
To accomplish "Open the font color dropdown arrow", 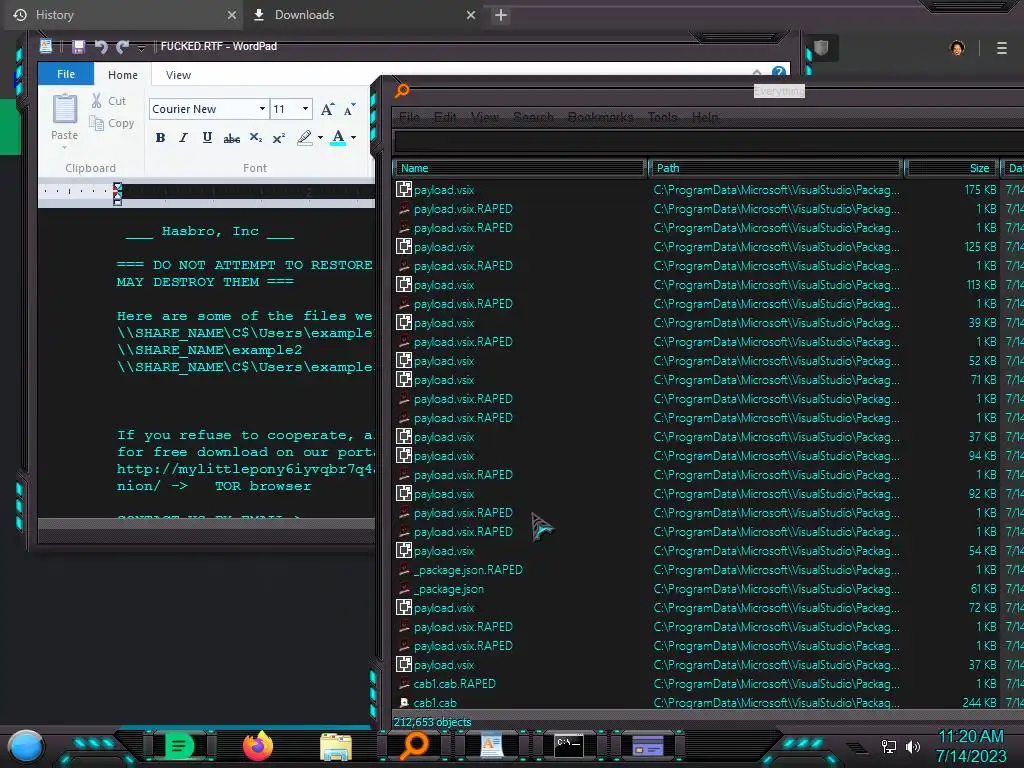I will pos(353,138).
